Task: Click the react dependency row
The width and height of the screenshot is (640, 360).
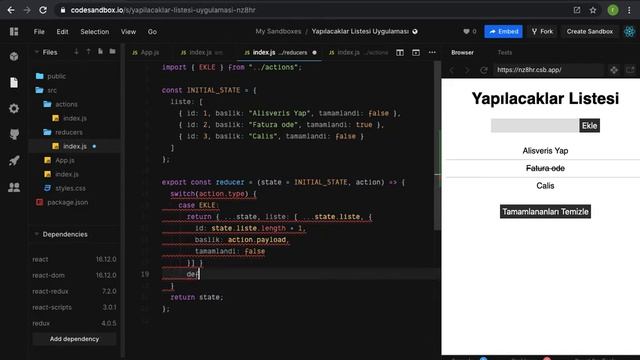Action: (74, 259)
